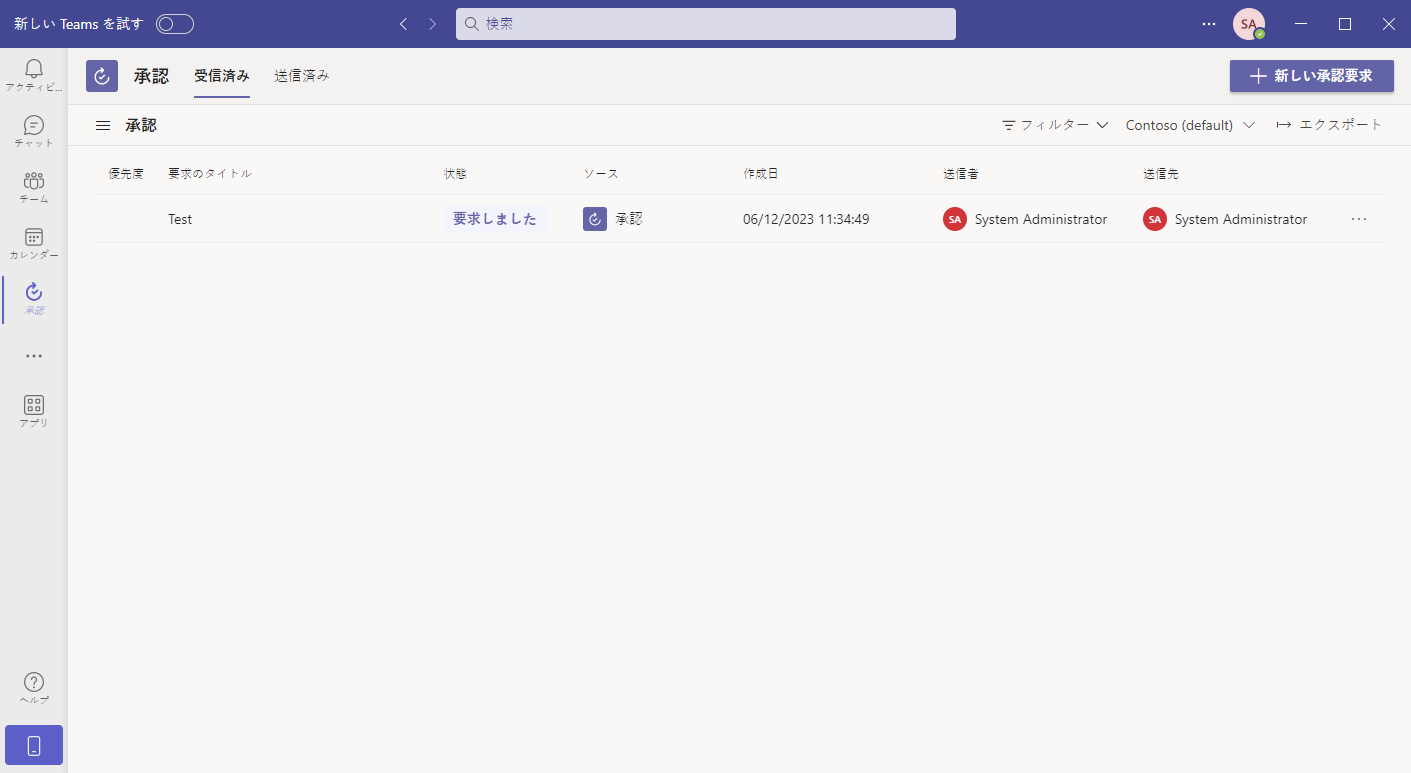Close the Teams window

coord(1389,24)
